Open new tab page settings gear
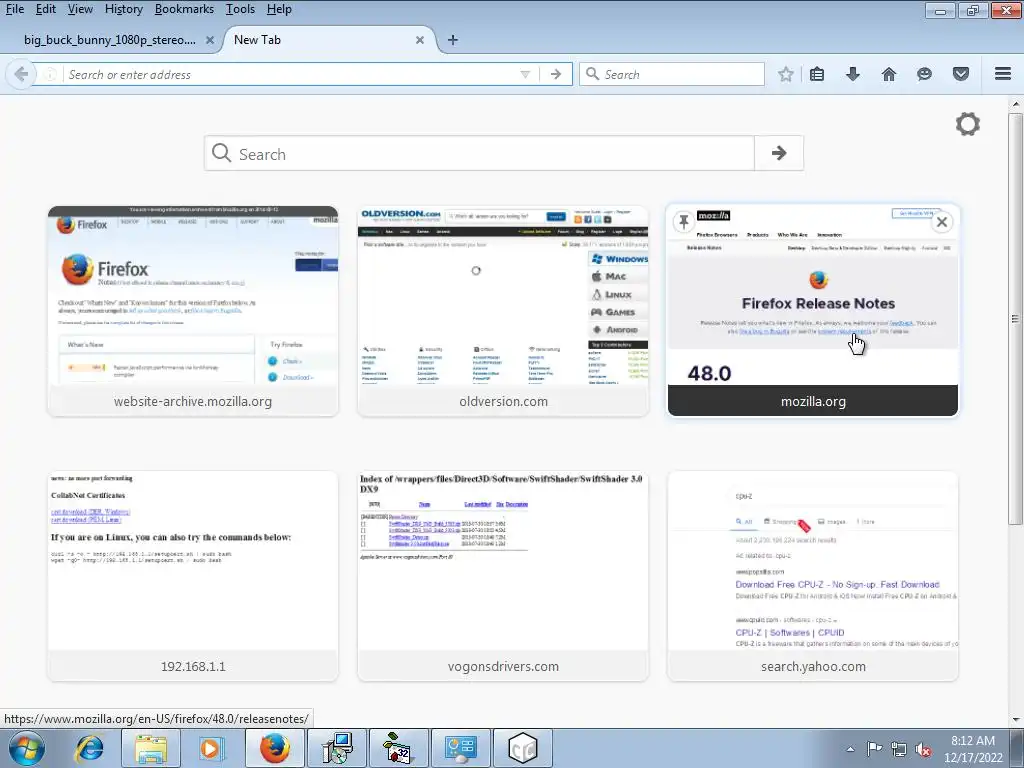This screenshot has height=768, width=1024. point(968,124)
